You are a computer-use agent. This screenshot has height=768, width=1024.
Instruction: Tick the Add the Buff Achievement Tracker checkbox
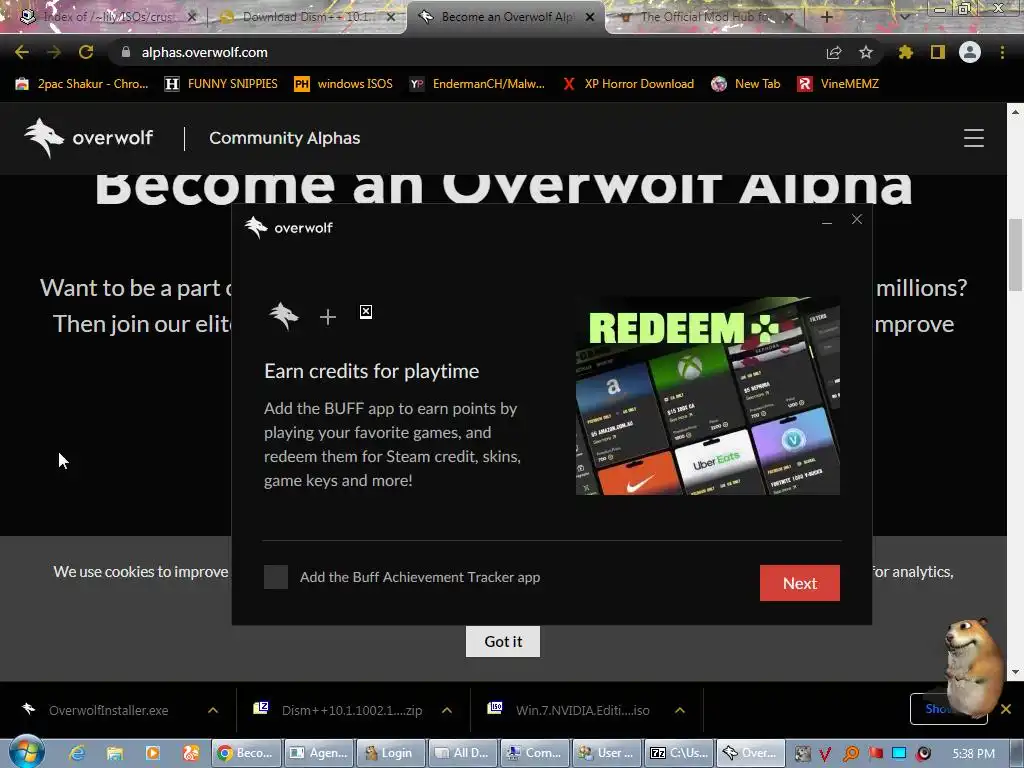pyautogui.click(x=276, y=577)
